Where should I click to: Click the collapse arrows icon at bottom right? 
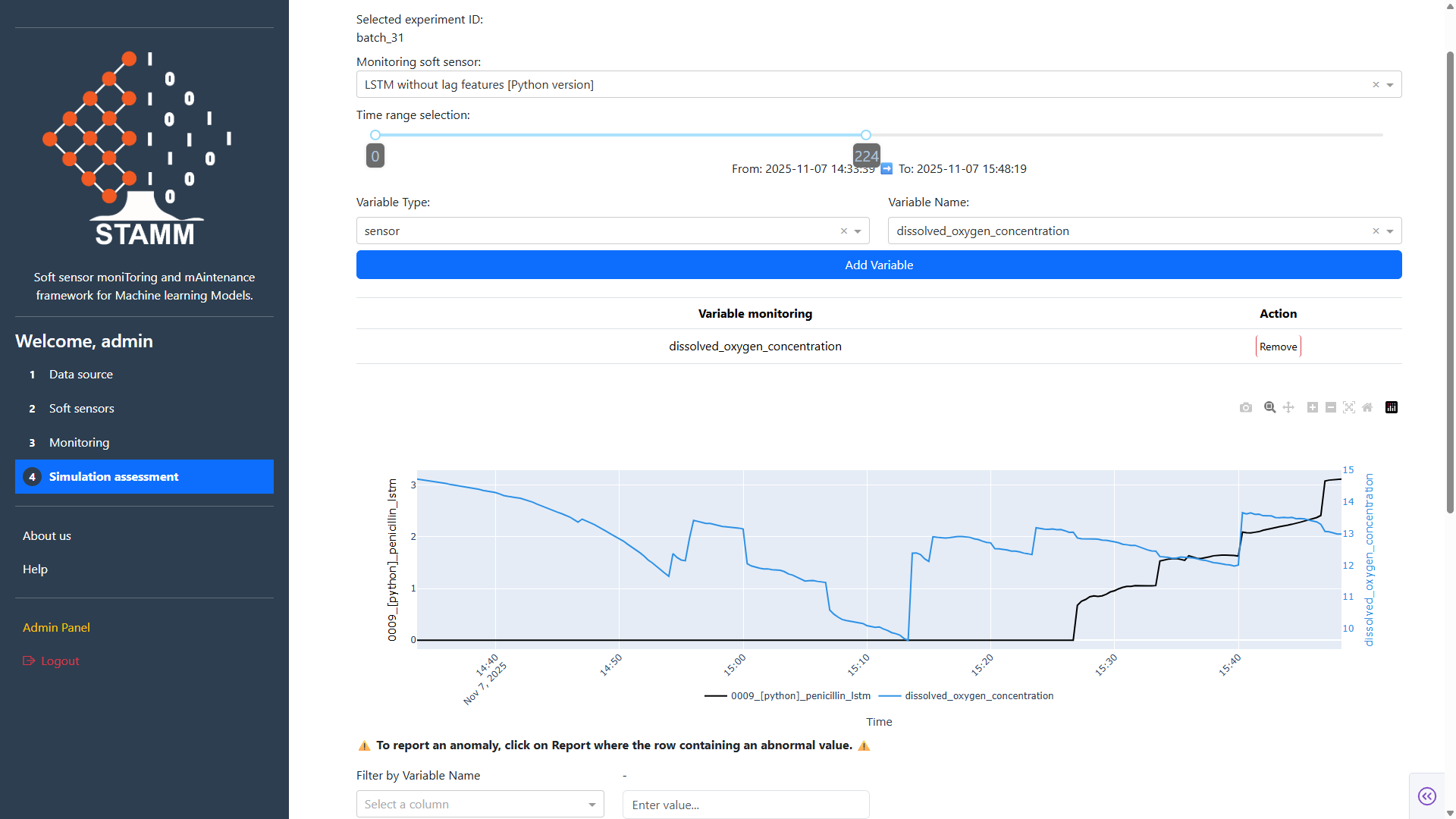pyautogui.click(x=1426, y=795)
